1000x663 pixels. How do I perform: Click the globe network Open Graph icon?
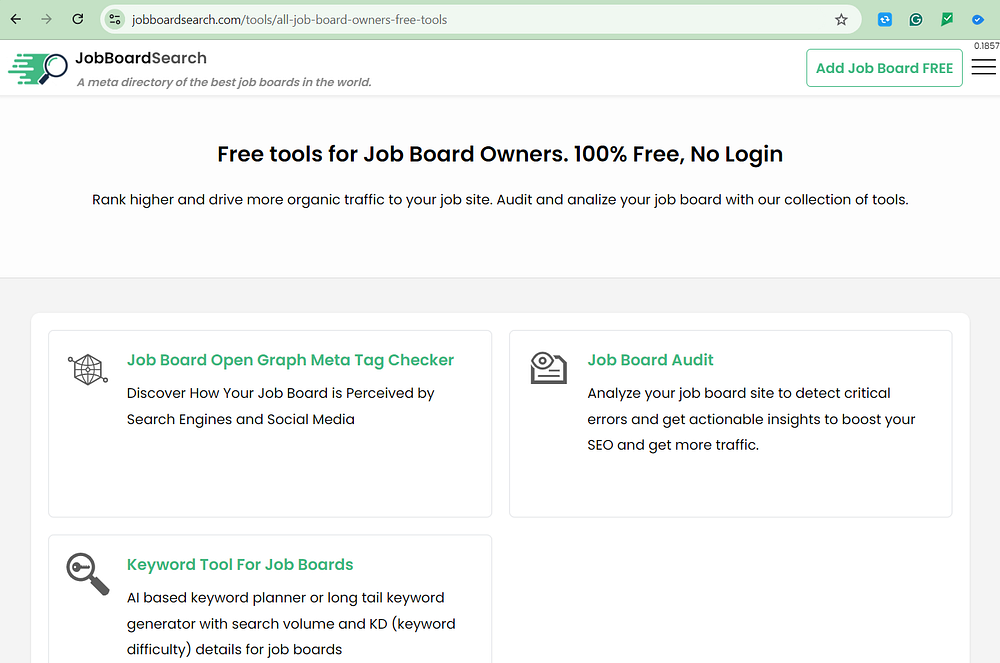pos(87,370)
